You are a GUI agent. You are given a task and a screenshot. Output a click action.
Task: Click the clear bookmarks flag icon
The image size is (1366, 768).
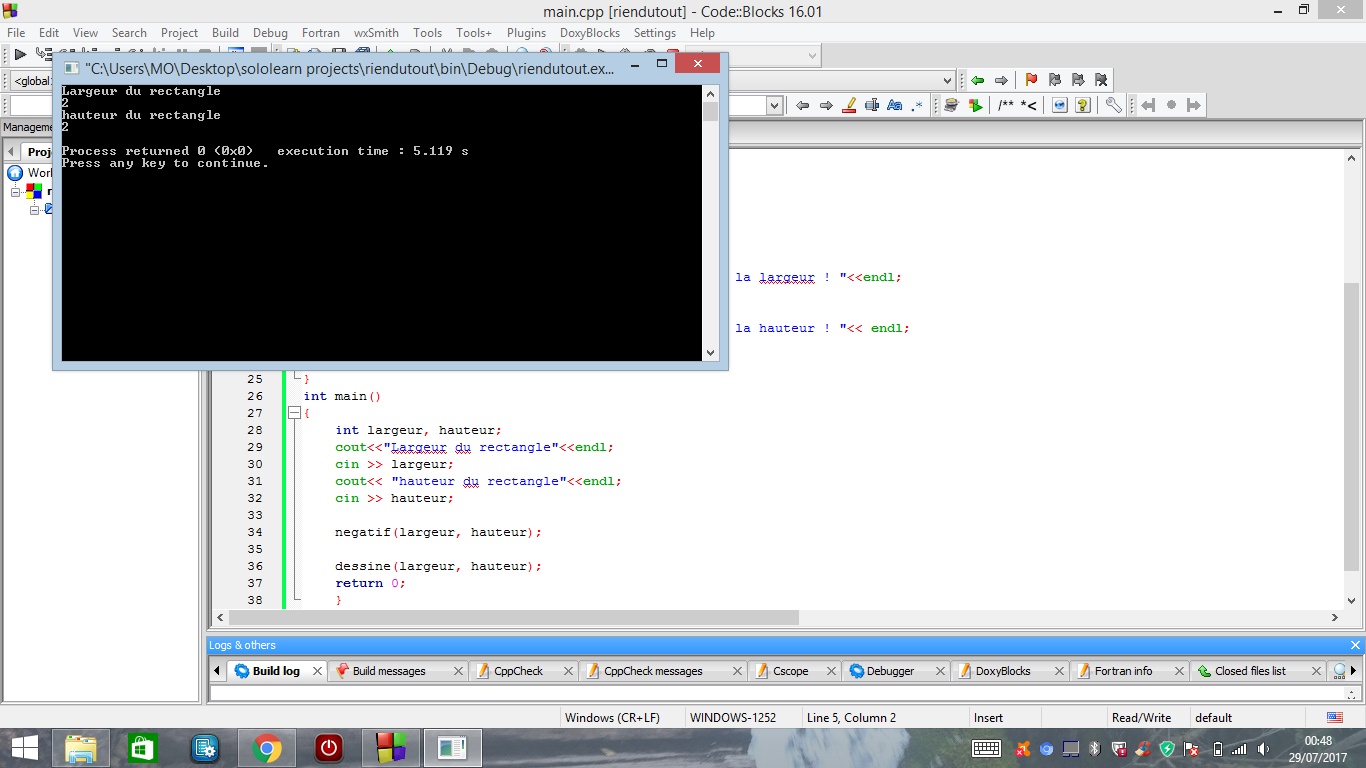tap(1101, 80)
